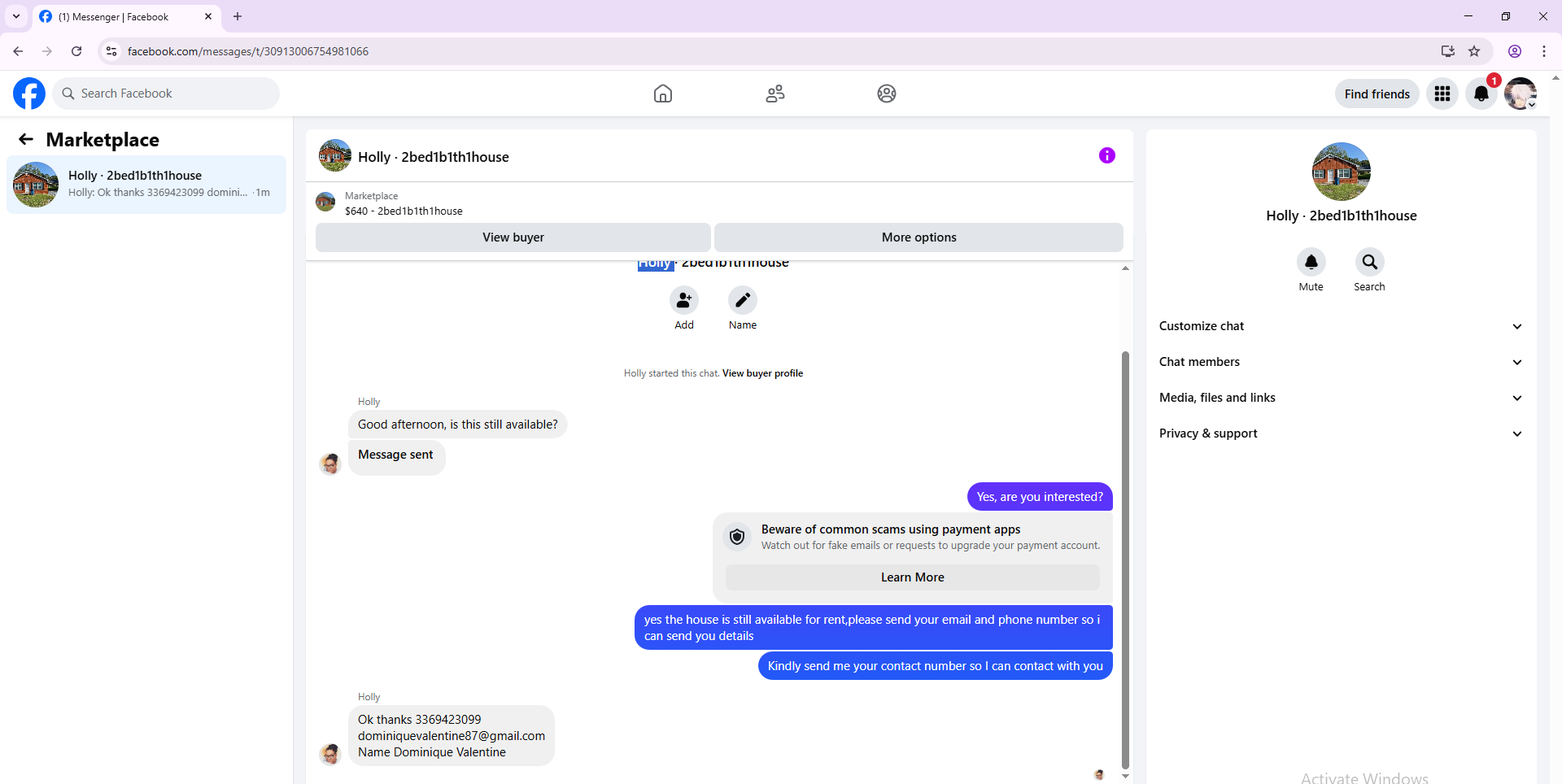
Task: Search in conversation magnifier icon
Action: point(1370,262)
